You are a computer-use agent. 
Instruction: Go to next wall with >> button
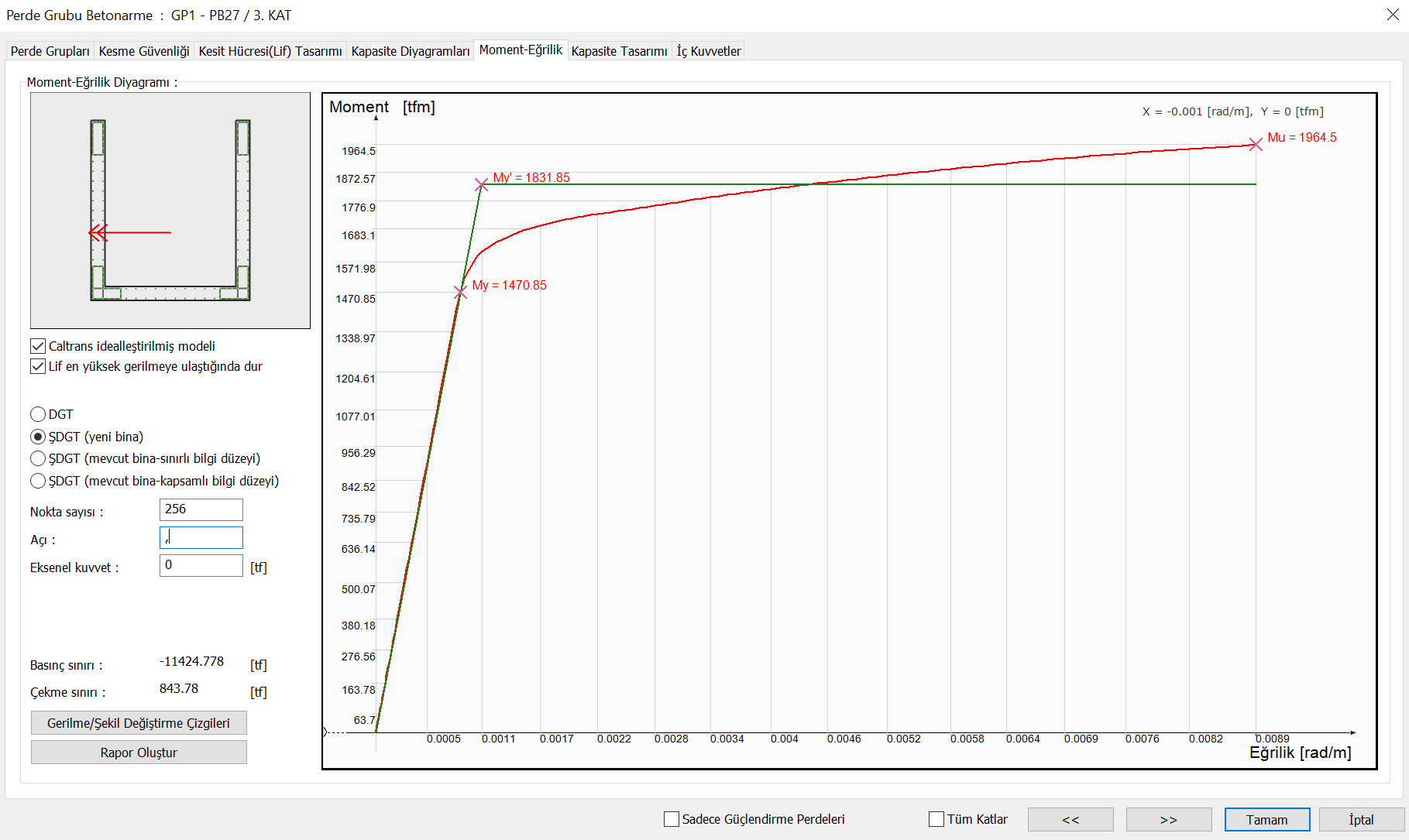pyautogui.click(x=1169, y=819)
